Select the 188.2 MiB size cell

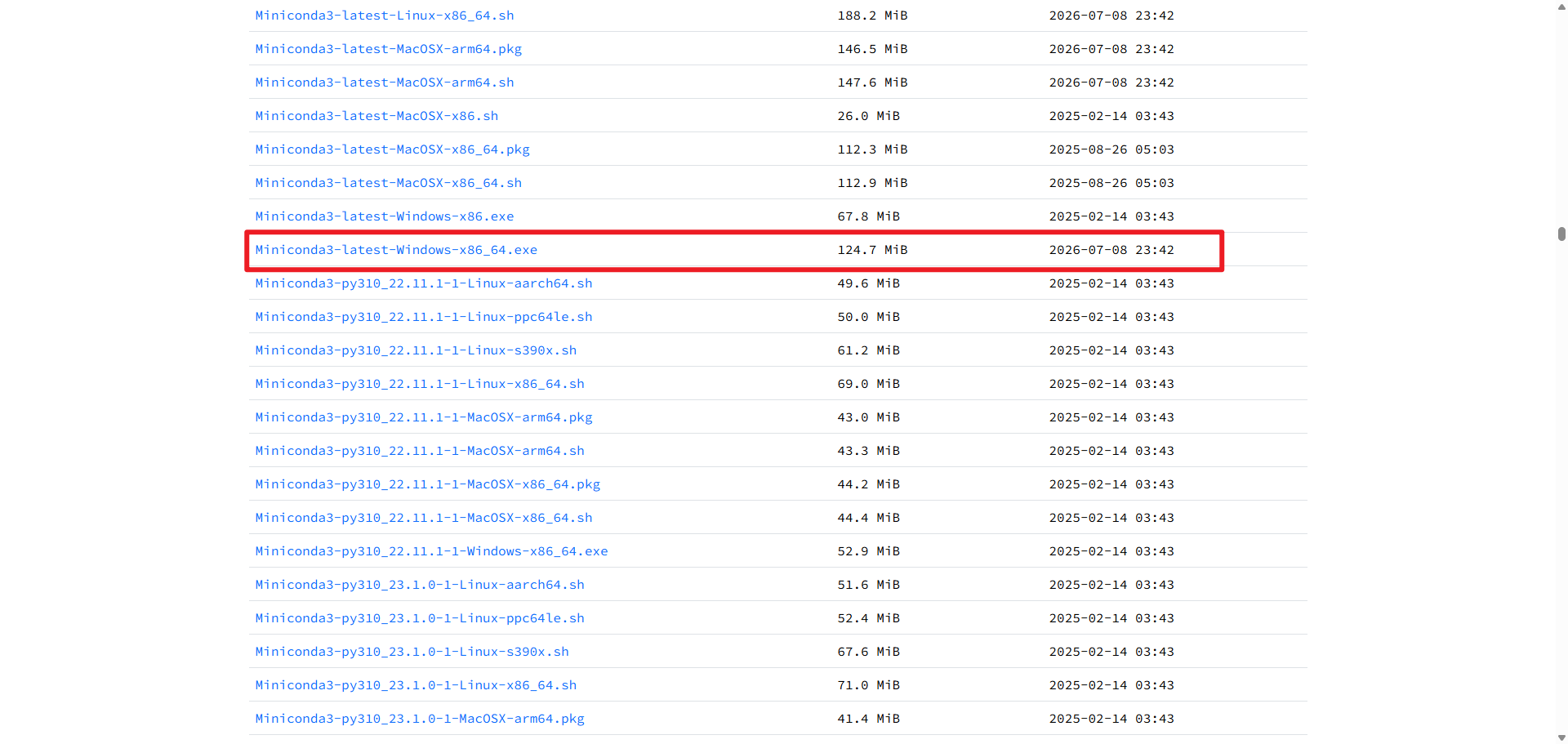pyautogui.click(x=872, y=16)
